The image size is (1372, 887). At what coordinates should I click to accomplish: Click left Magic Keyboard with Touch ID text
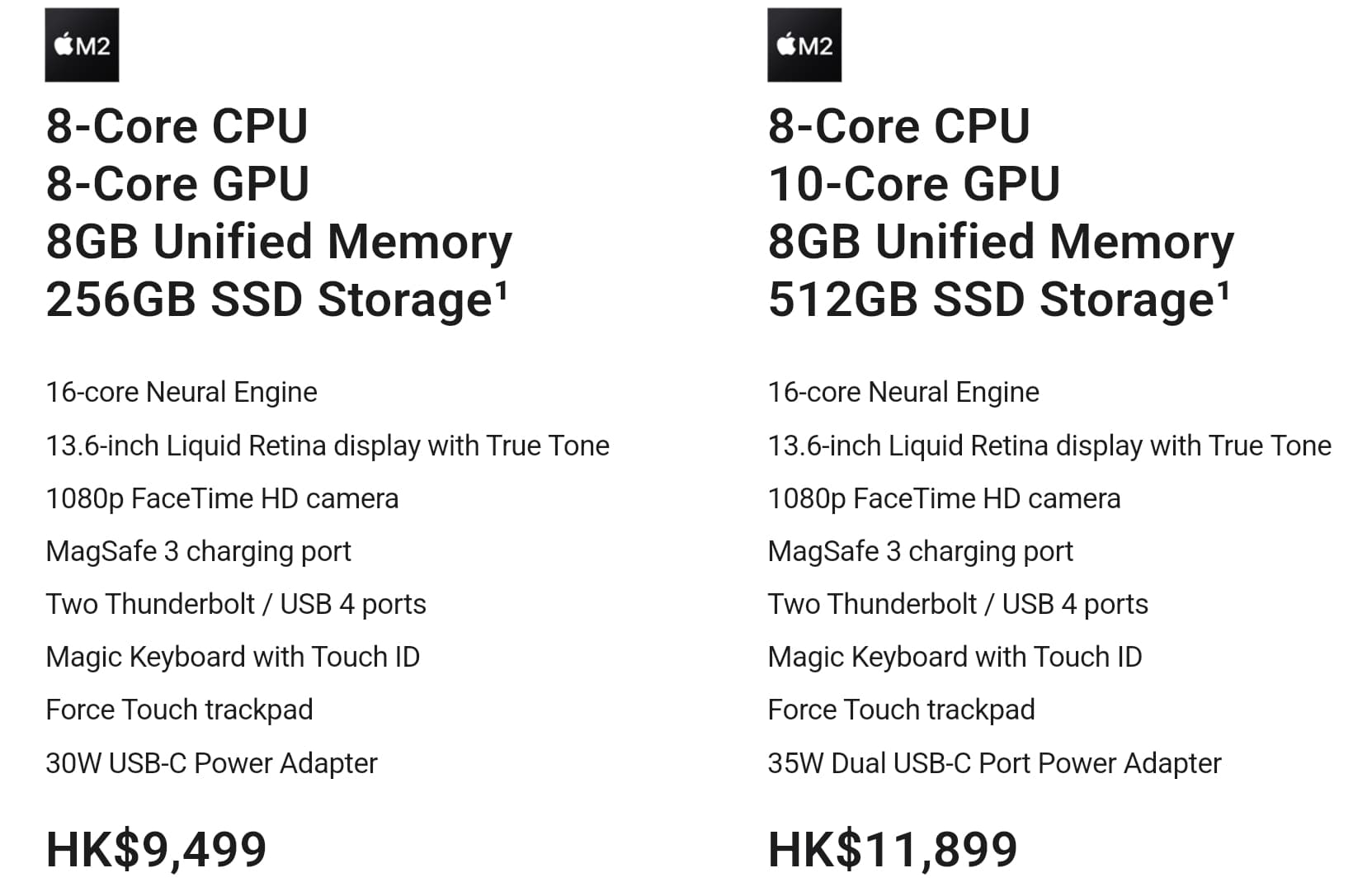233,657
